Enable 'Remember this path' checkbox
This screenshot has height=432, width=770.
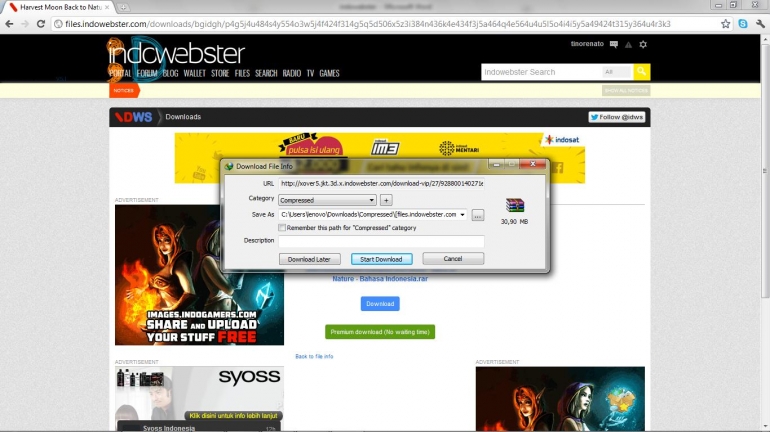(x=283, y=228)
